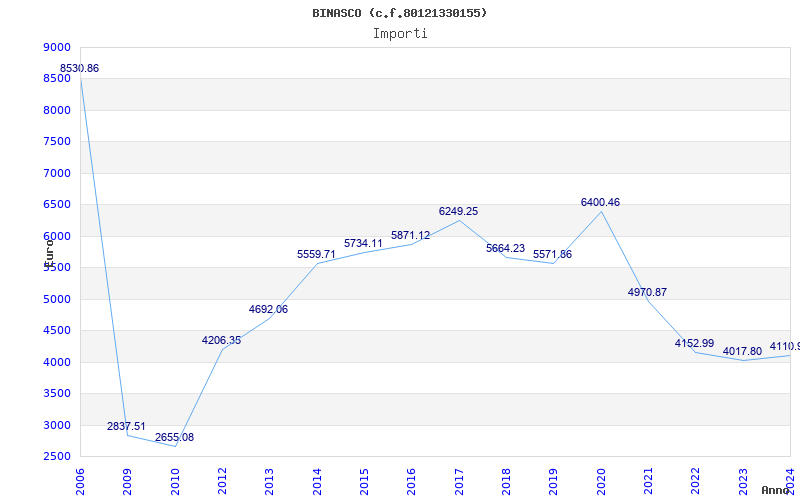Click the 2023 x-axis year label
800x500 pixels.
(x=743, y=482)
